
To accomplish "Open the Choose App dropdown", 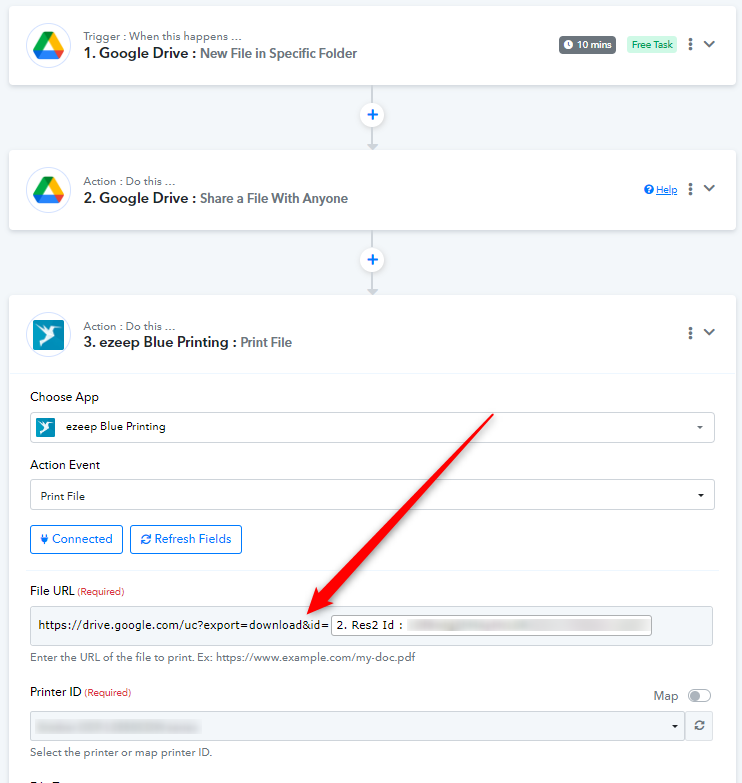I will [x=372, y=427].
